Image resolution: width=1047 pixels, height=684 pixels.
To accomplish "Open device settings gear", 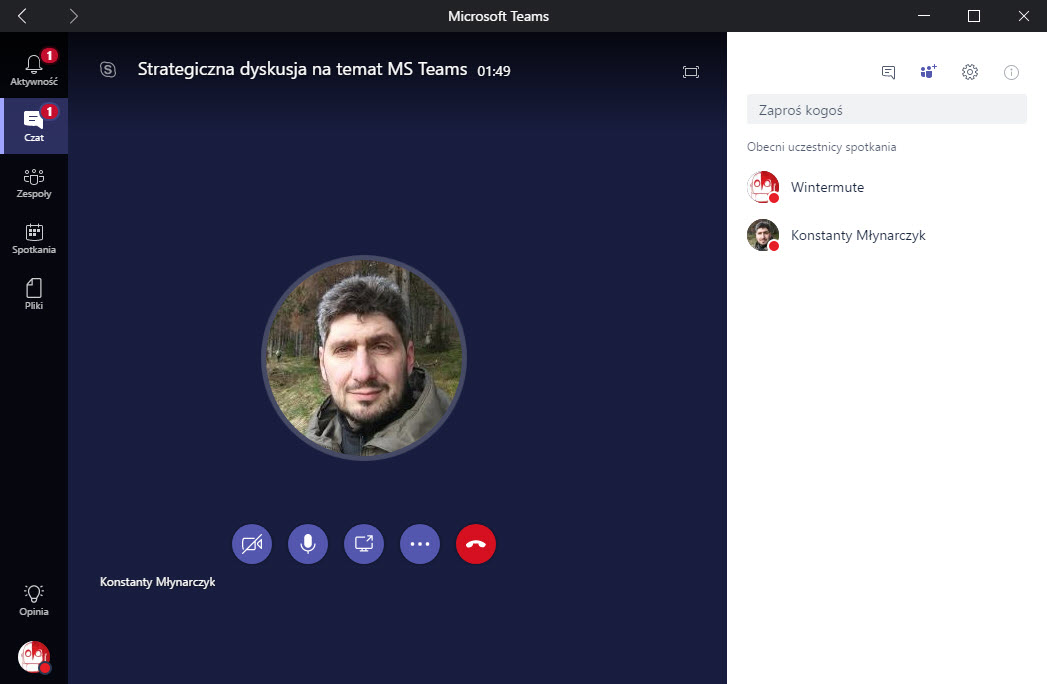I will (x=970, y=71).
